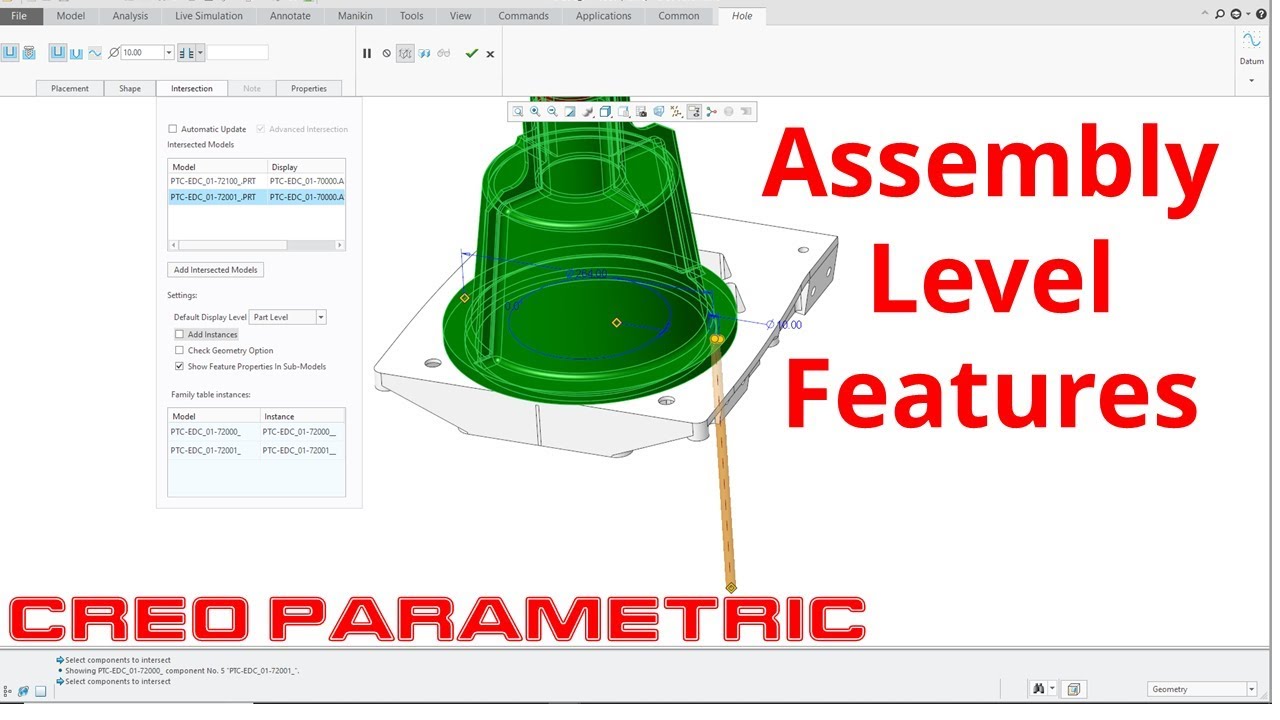Image resolution: width=1280 pixels, height=720 pixels.
Task: Open the Placement panel tab
Action: [70, 88]
